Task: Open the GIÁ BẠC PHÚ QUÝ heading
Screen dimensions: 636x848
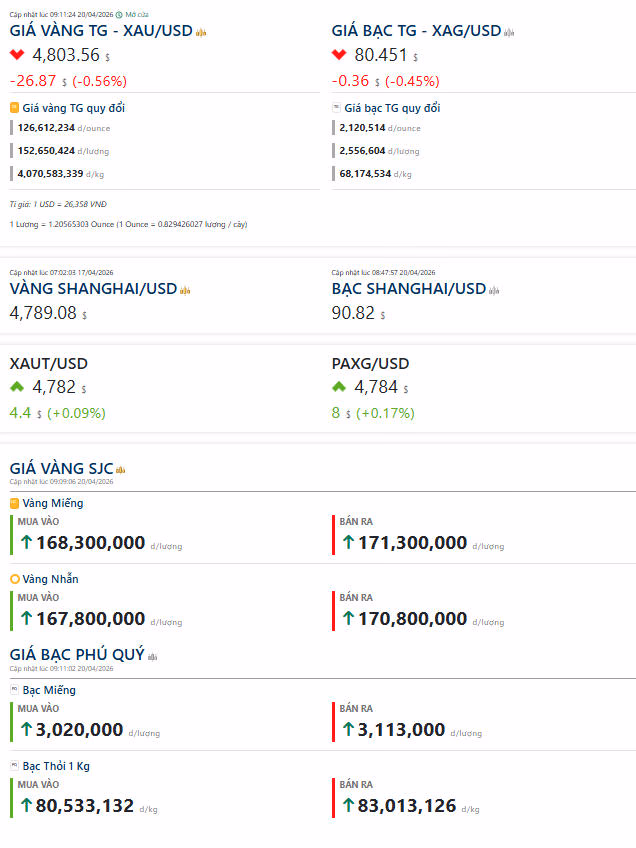Action: [x=76, y=655]
